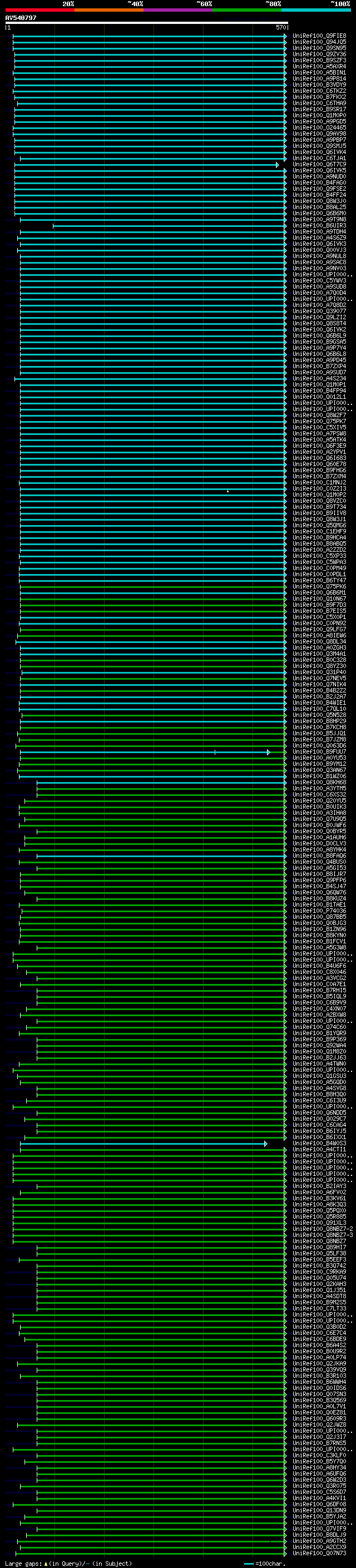356x1568 pixels.
Task: Select hit label UniRef100_B3R103
Action: (x=319, y=1376)
